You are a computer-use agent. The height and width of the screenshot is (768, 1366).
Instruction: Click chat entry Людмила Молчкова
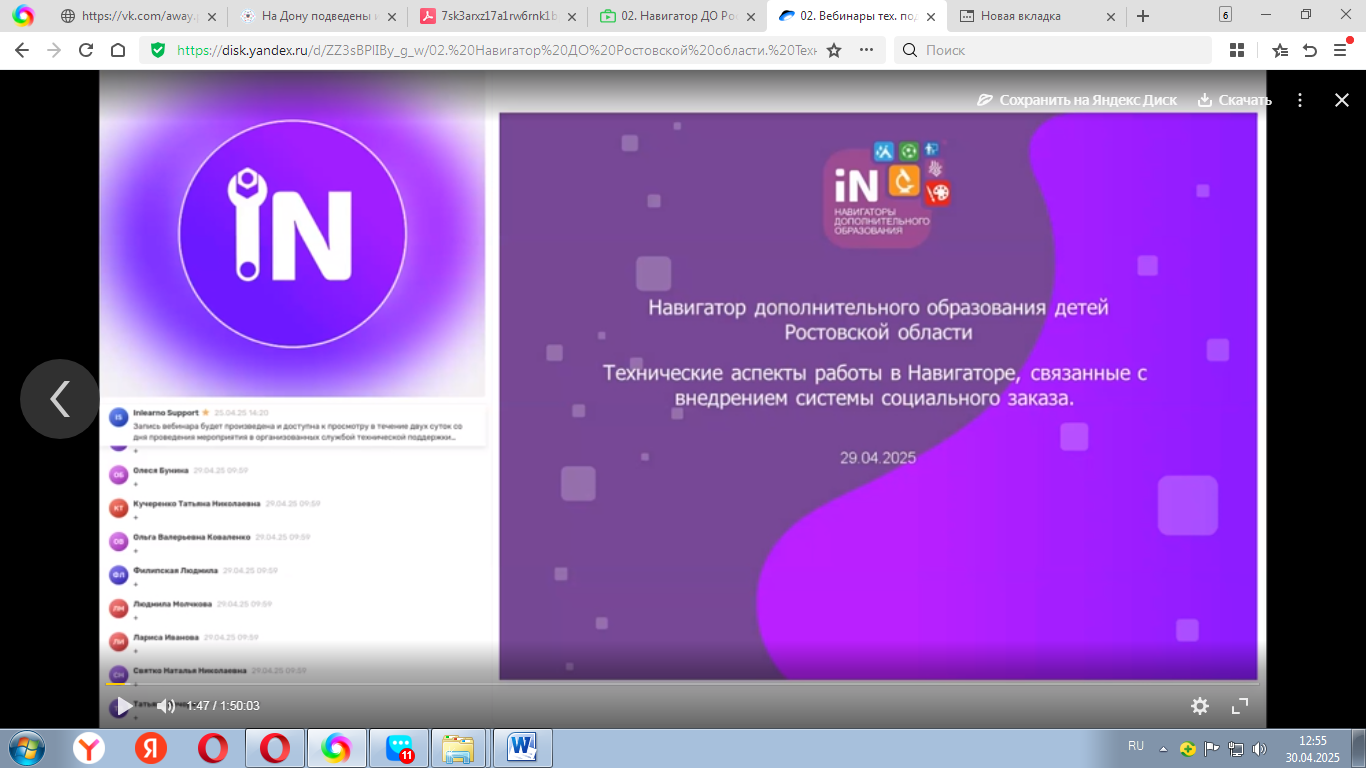174,604
